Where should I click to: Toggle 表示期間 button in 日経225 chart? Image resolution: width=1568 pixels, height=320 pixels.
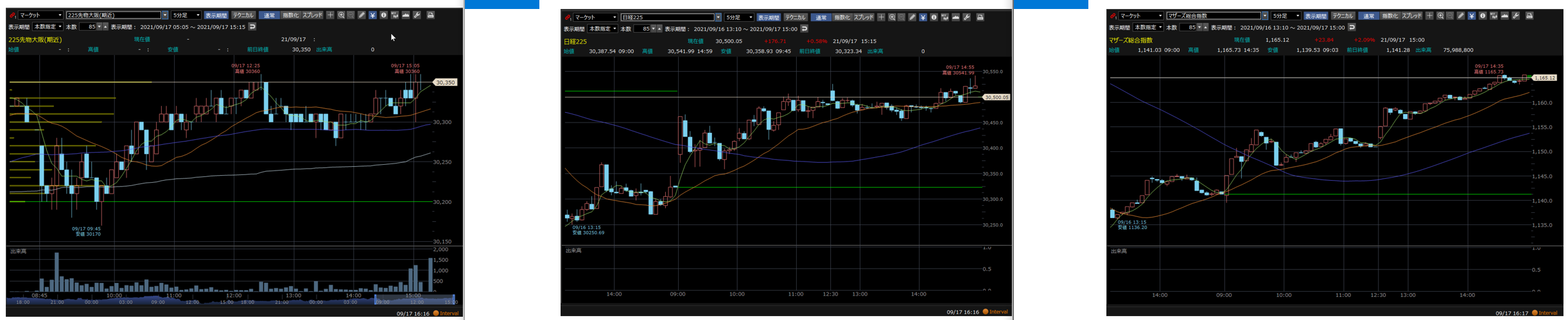pos(768,17)
